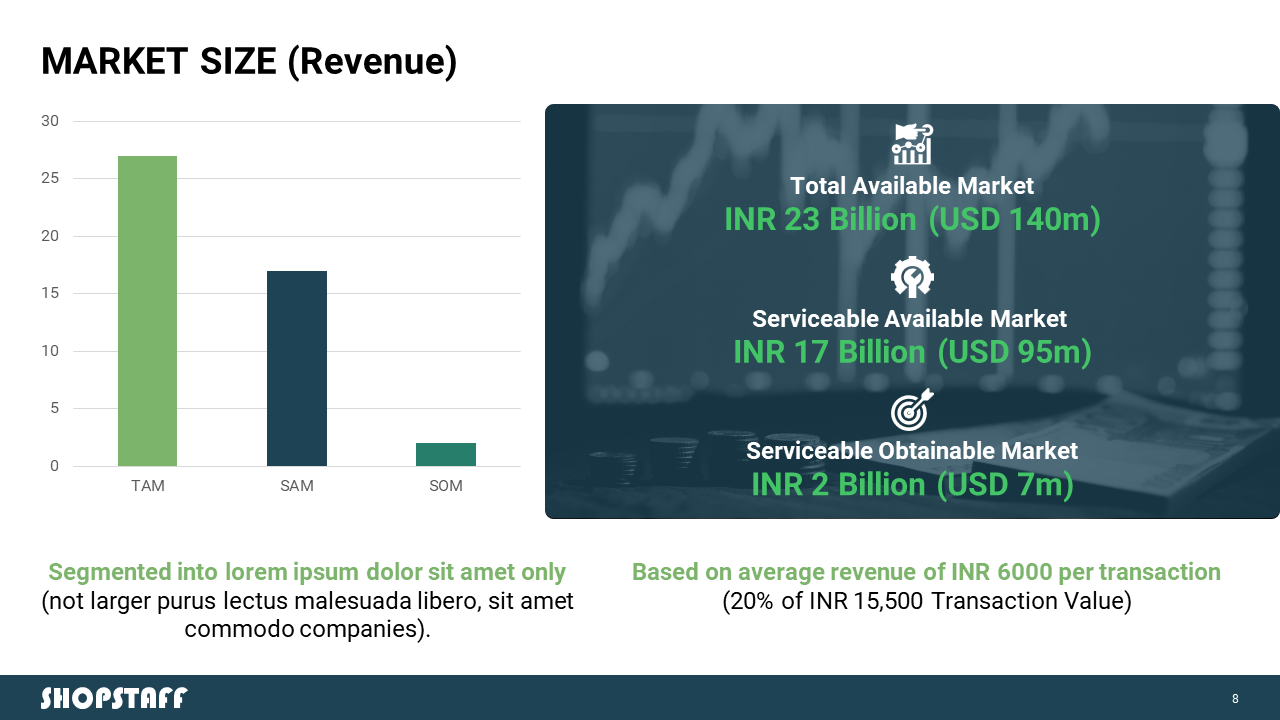Click the target icon above Serviceable Obtainable Market

click(912, 409)
